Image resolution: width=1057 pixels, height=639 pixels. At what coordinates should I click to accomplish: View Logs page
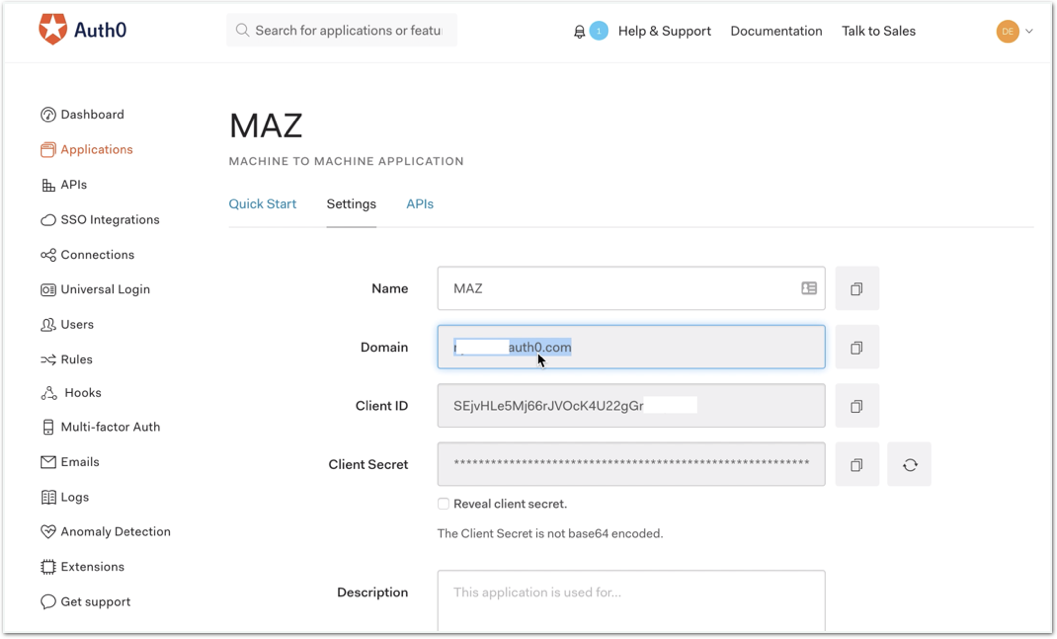74,497
